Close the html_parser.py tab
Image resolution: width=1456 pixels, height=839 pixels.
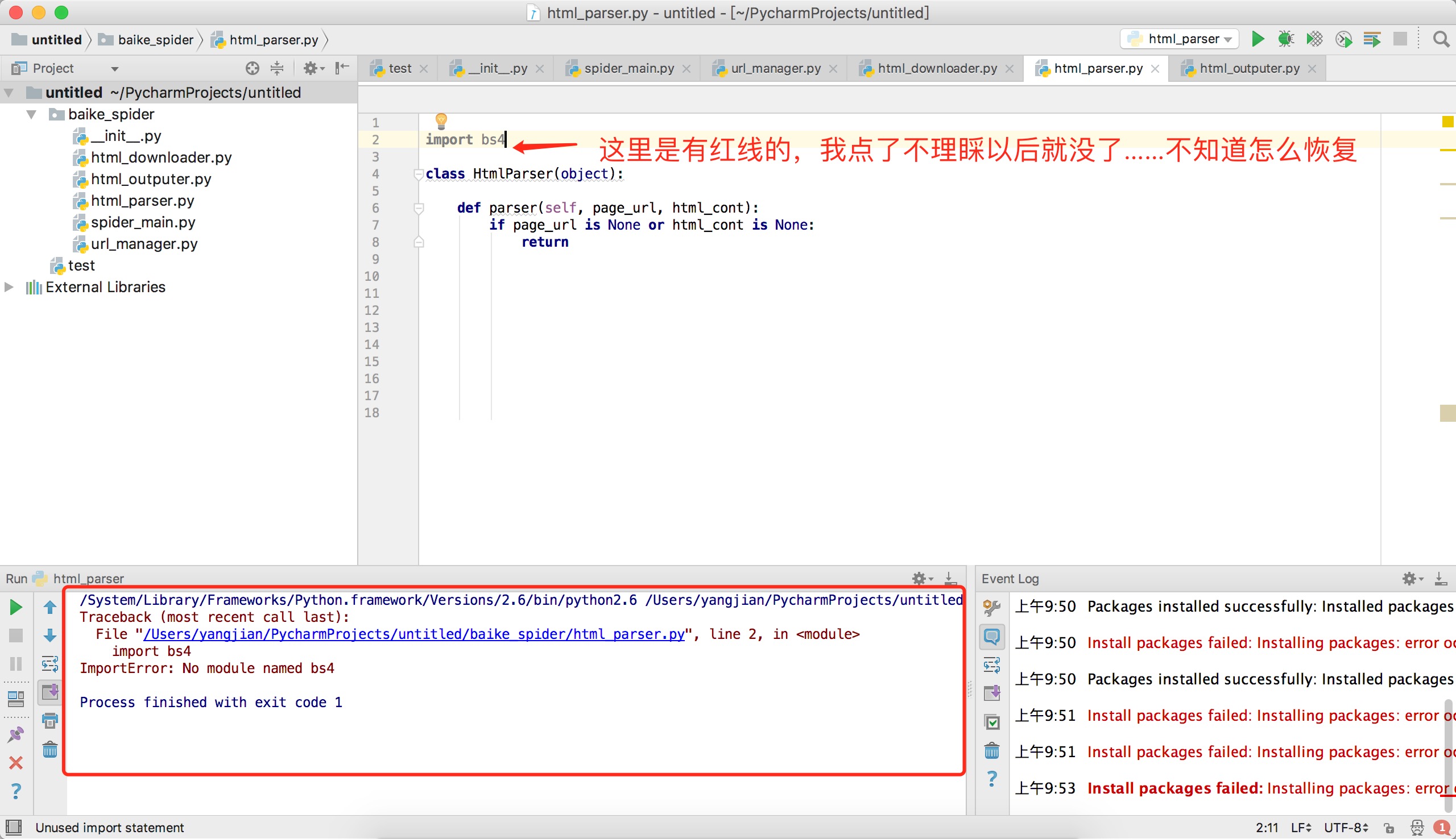(1155, 69)
